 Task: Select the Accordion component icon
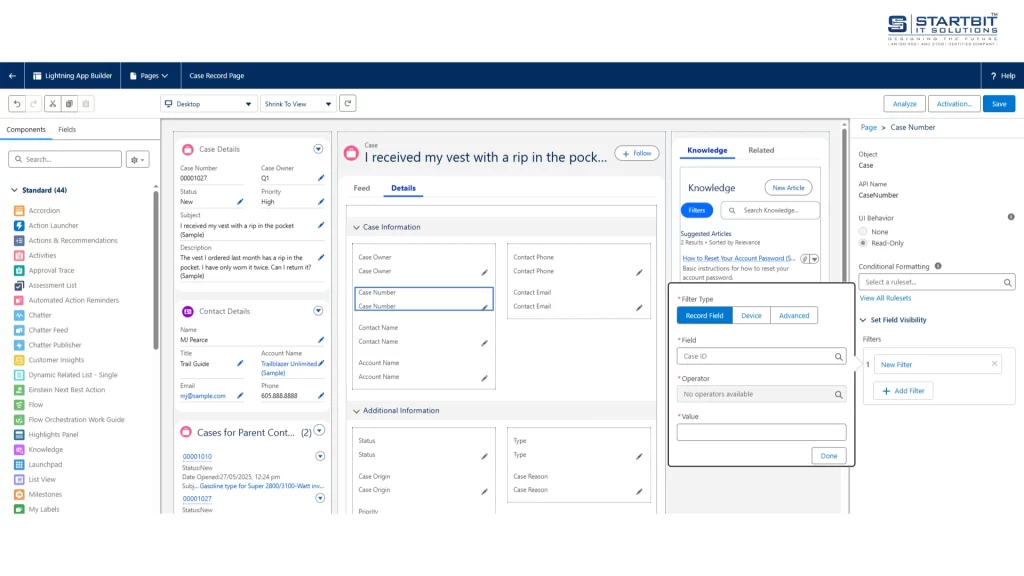[19, 210]
